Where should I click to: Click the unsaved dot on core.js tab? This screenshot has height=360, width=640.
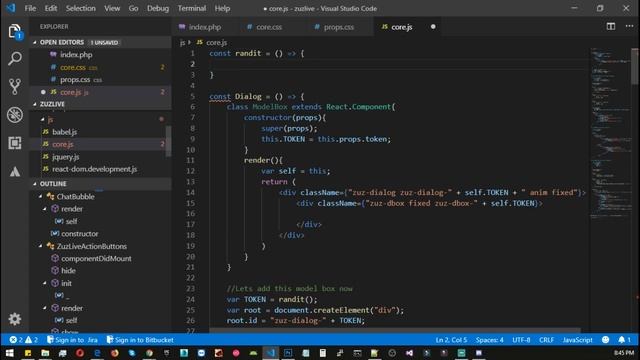[433, 27]
